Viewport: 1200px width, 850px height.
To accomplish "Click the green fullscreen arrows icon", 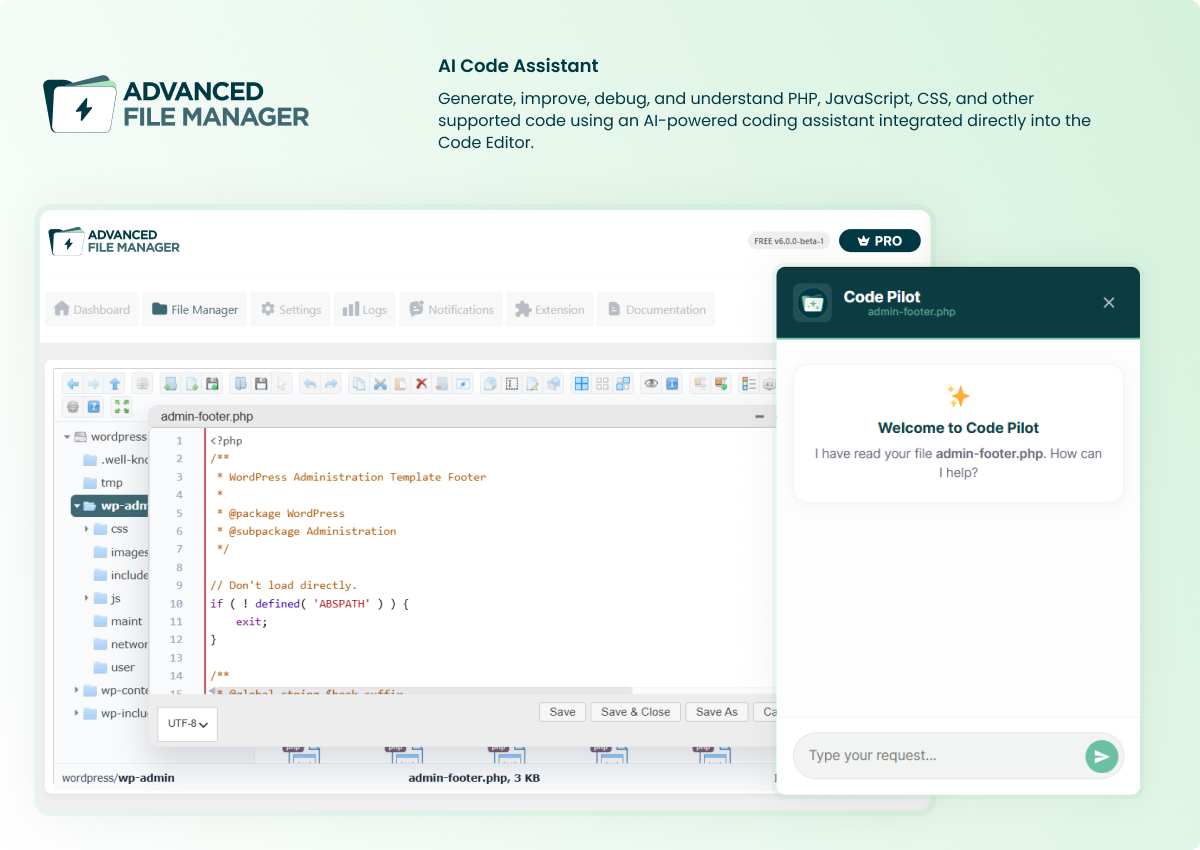I will (x=122, y=406).
